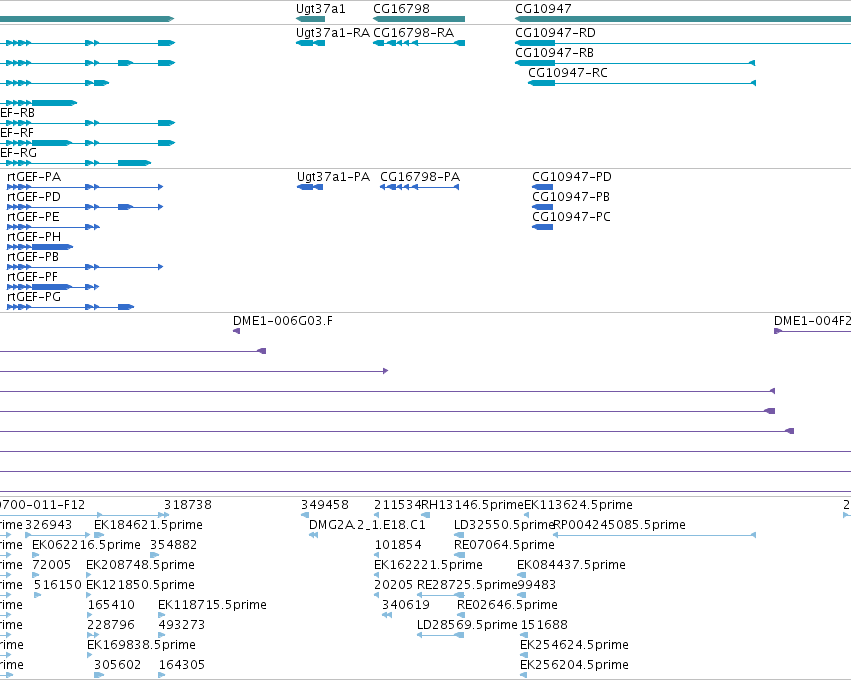Image resolution: width=851 pixels, height=680 pixels.
Task: Select the CG10947-PD protein label
Action: (572, 177)
